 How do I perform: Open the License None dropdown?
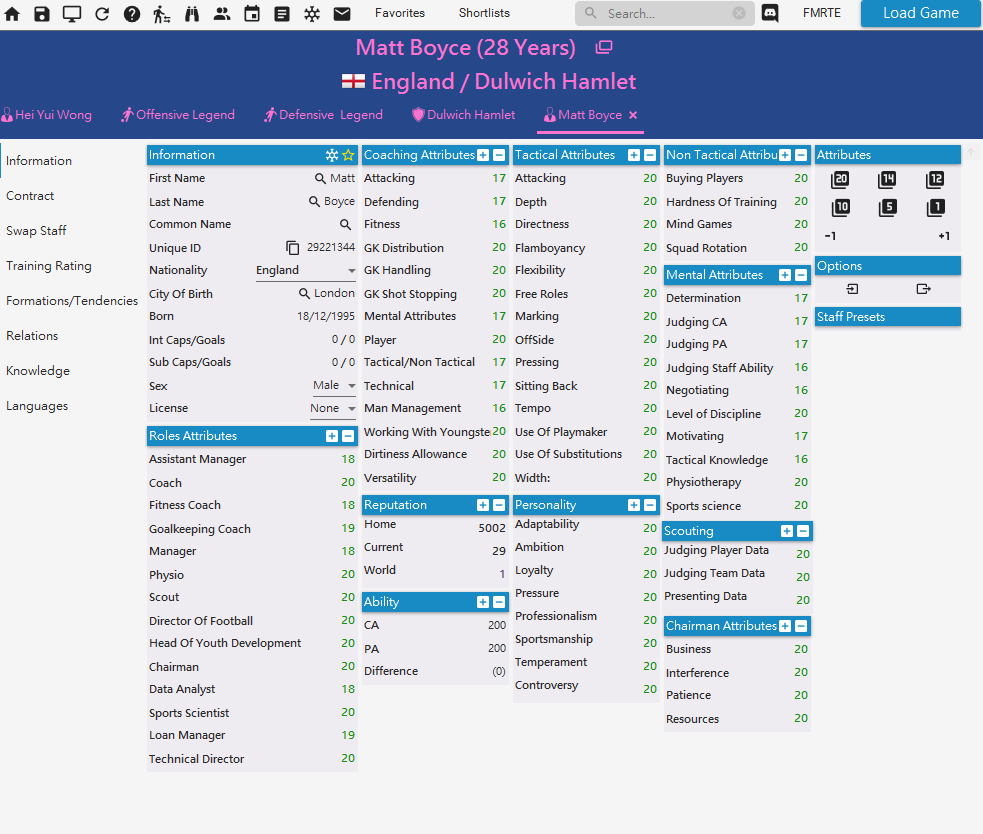(x=332, y=408)
